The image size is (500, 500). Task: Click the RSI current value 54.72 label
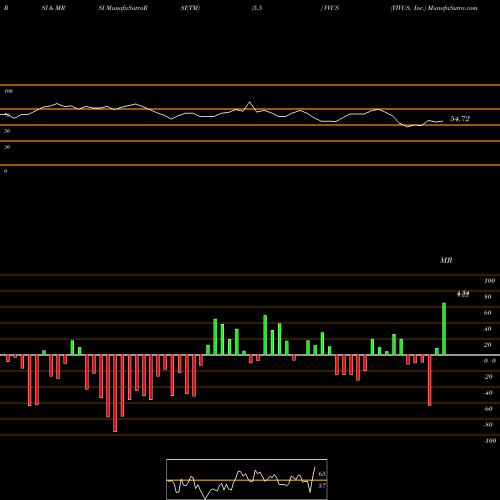[460, 119]
